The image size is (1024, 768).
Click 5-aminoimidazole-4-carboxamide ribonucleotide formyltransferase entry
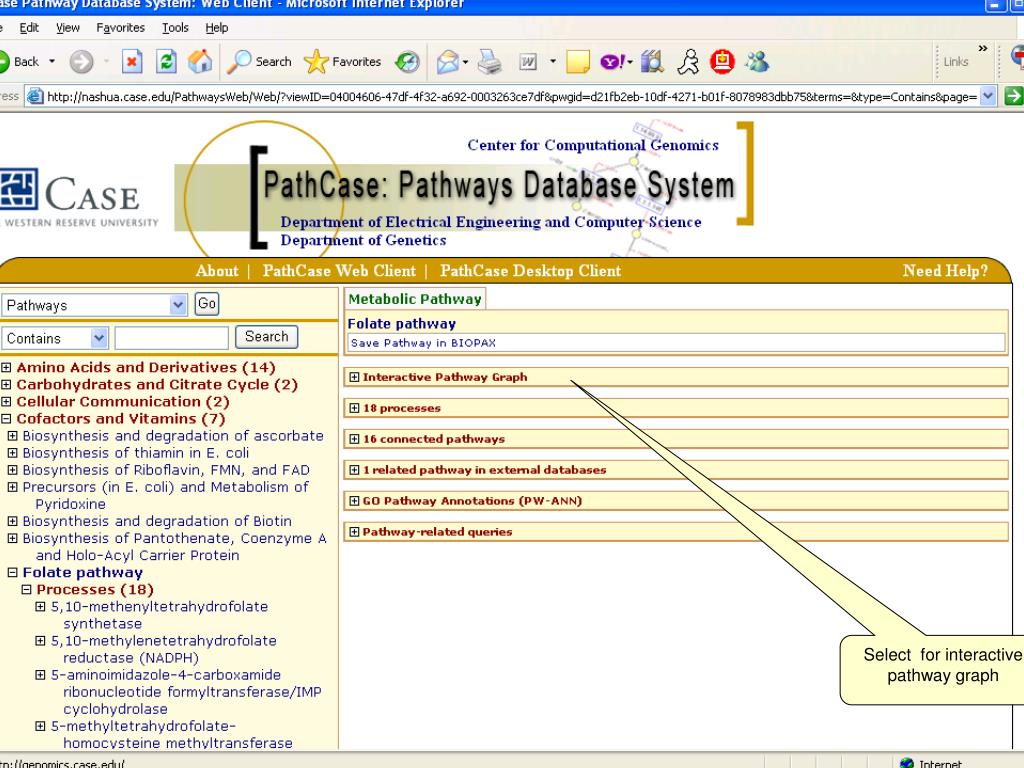pos(185,692)
